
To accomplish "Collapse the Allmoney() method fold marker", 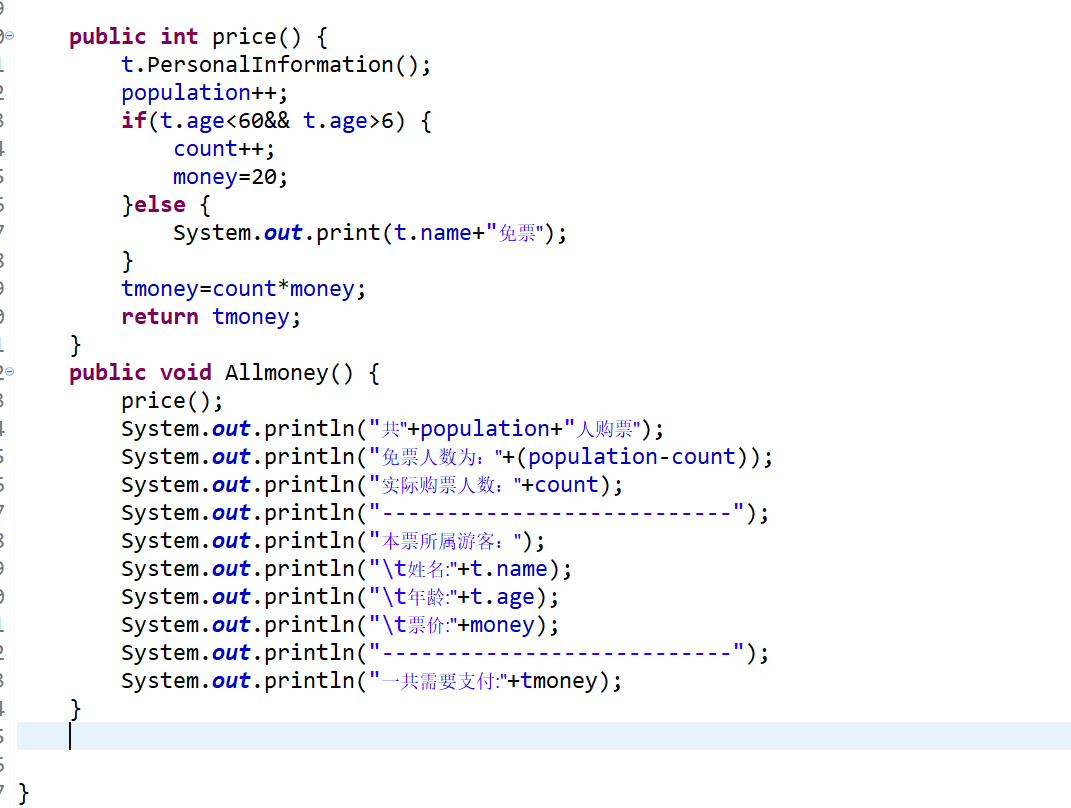I will click(10, 372).
